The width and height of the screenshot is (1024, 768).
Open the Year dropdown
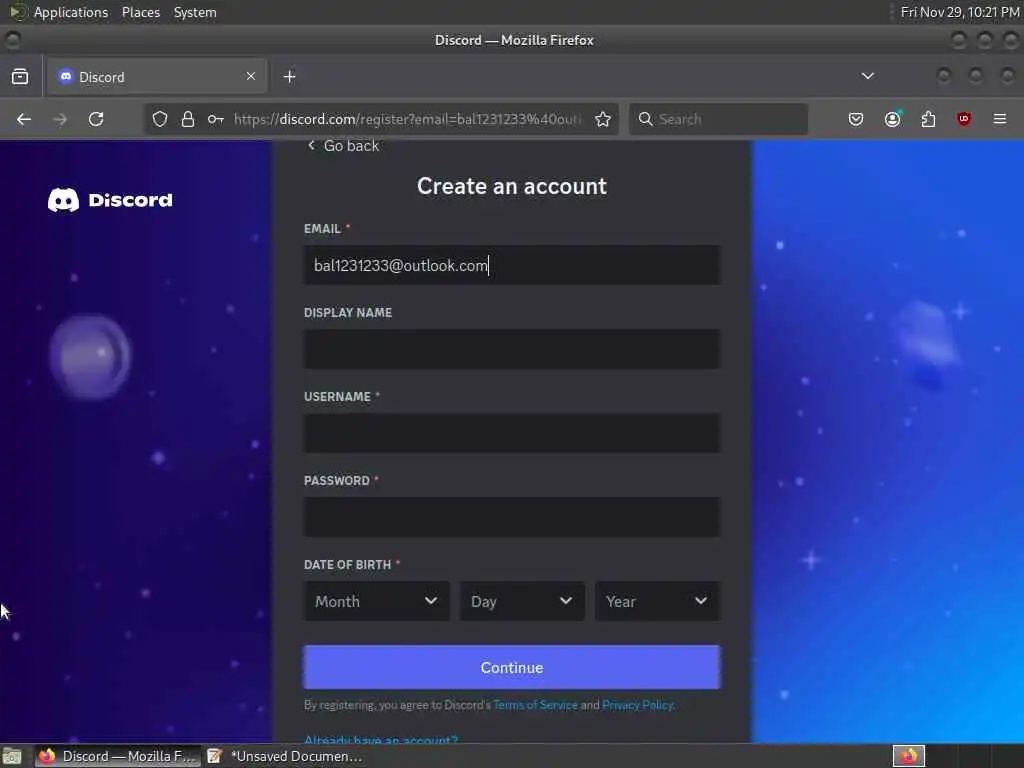coord(658,601)
